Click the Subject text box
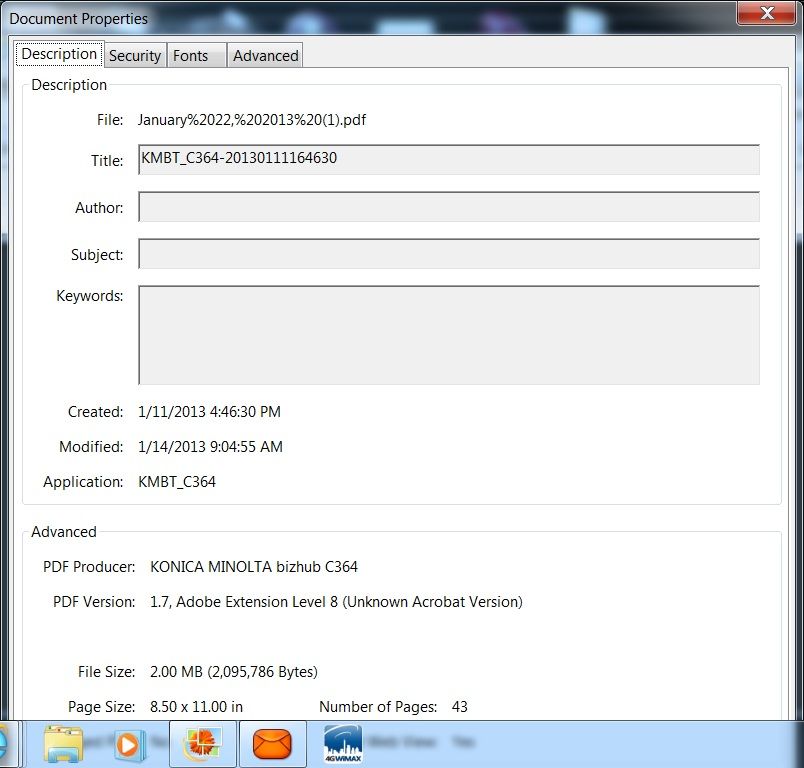This screenshot has width=804, height=768. (448, 254)
